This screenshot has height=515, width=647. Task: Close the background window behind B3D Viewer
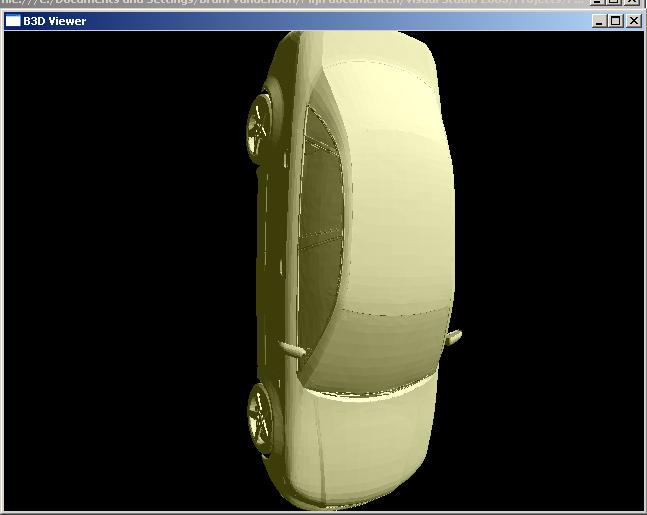pyautogui.click(x=633, y=2)
